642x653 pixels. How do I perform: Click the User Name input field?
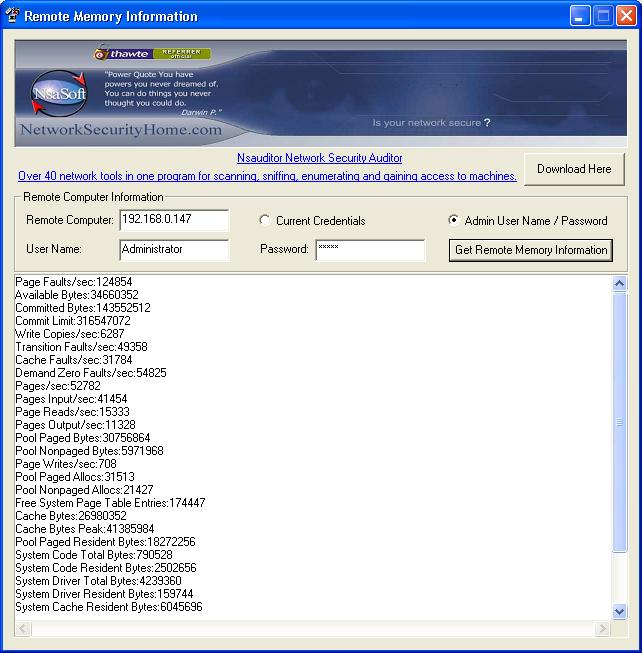click(174, 250)
